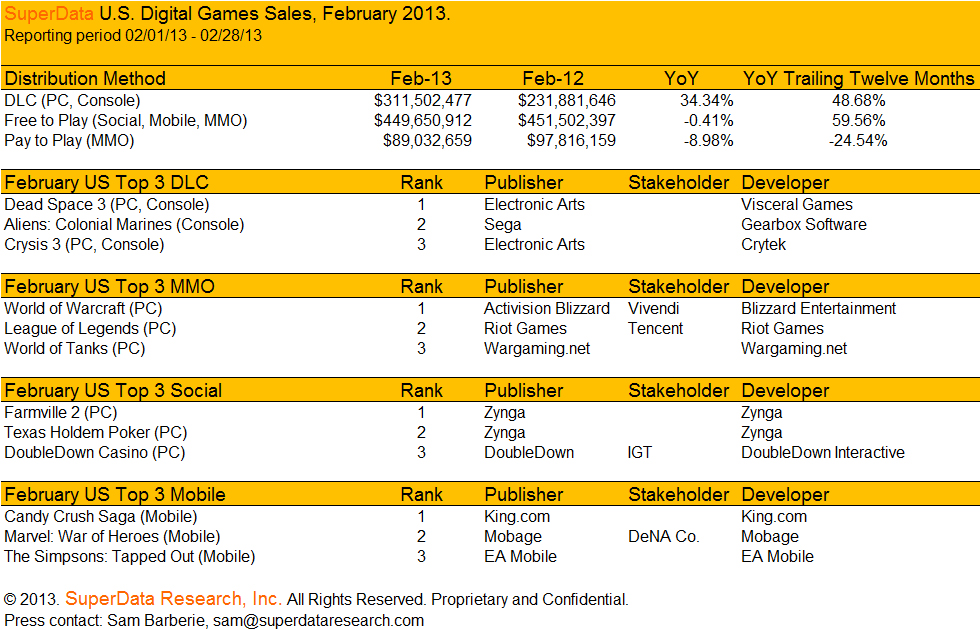Image resolution: width=980 pixels, height=630 pixels.
Task: Click 'EA Mobile' in the Developer column
Action: 778,557
